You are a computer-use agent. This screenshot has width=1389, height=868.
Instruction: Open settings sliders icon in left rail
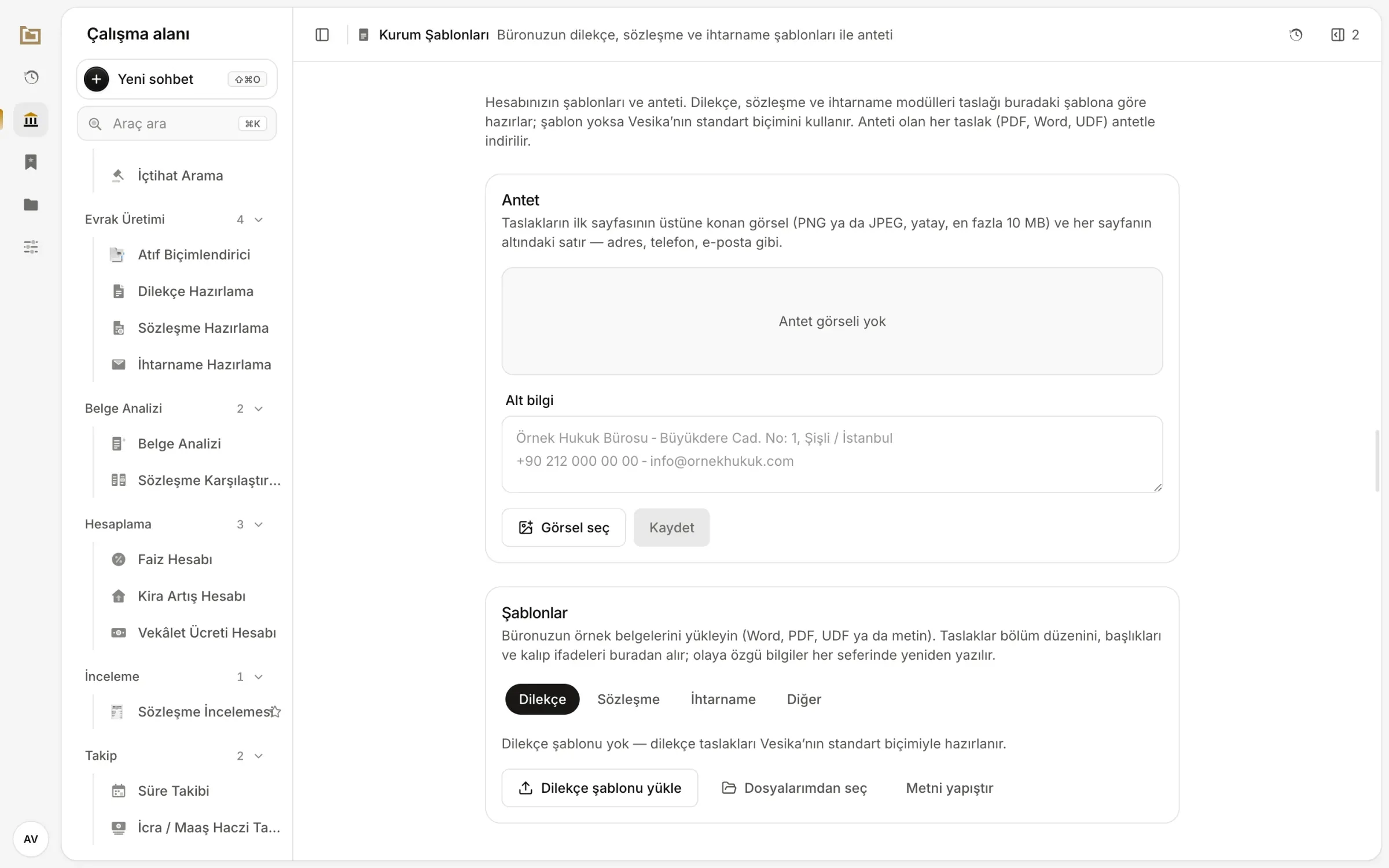(31, 247)
